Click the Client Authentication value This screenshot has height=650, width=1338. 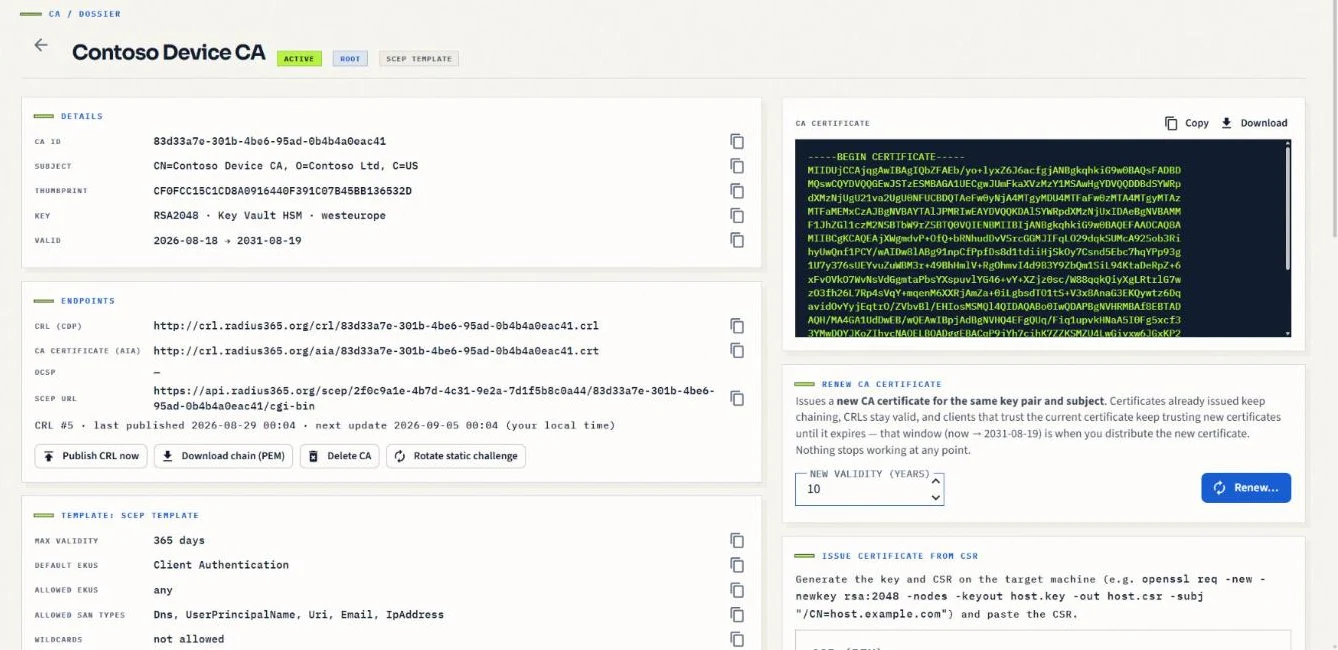pyautogui.click(x=221, y=565)
